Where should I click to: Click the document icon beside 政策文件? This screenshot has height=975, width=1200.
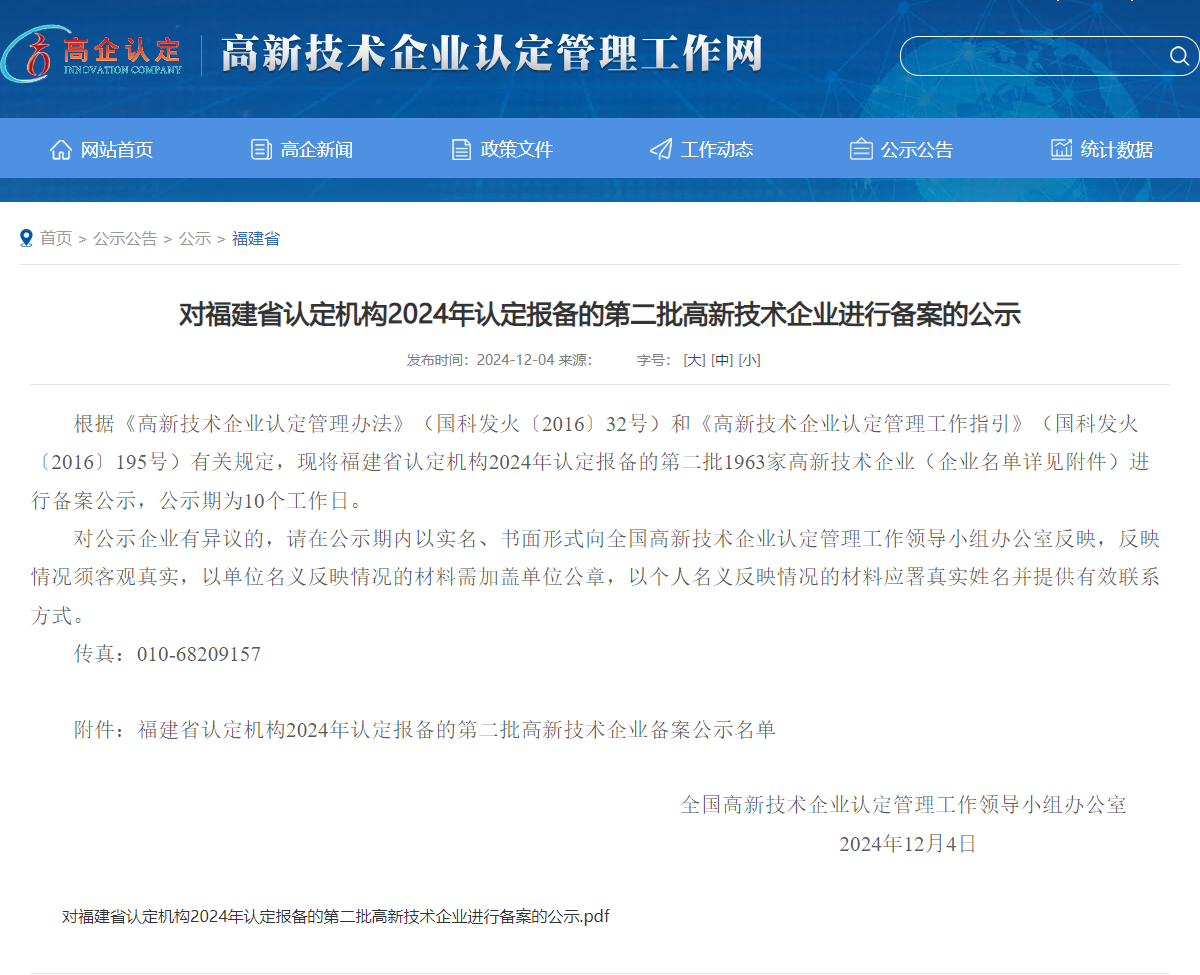461,149
